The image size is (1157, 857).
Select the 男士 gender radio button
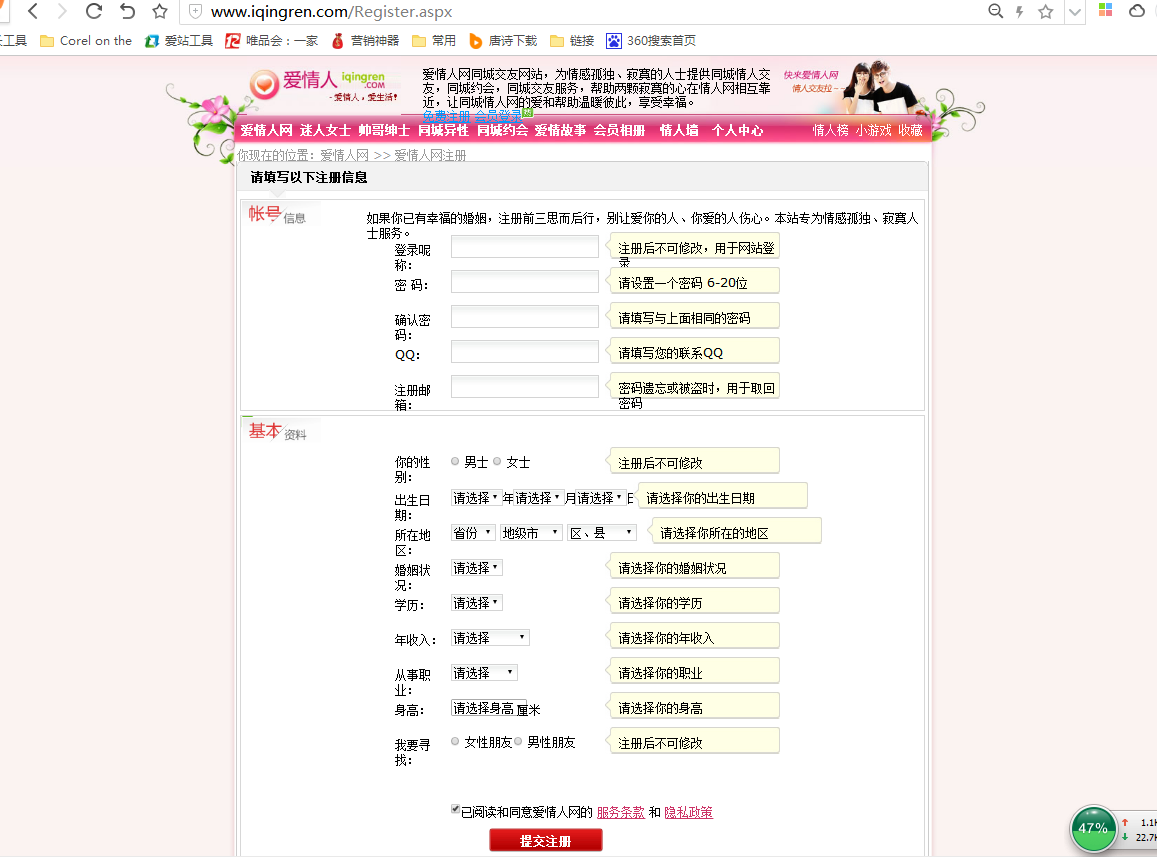pos(455,461)
